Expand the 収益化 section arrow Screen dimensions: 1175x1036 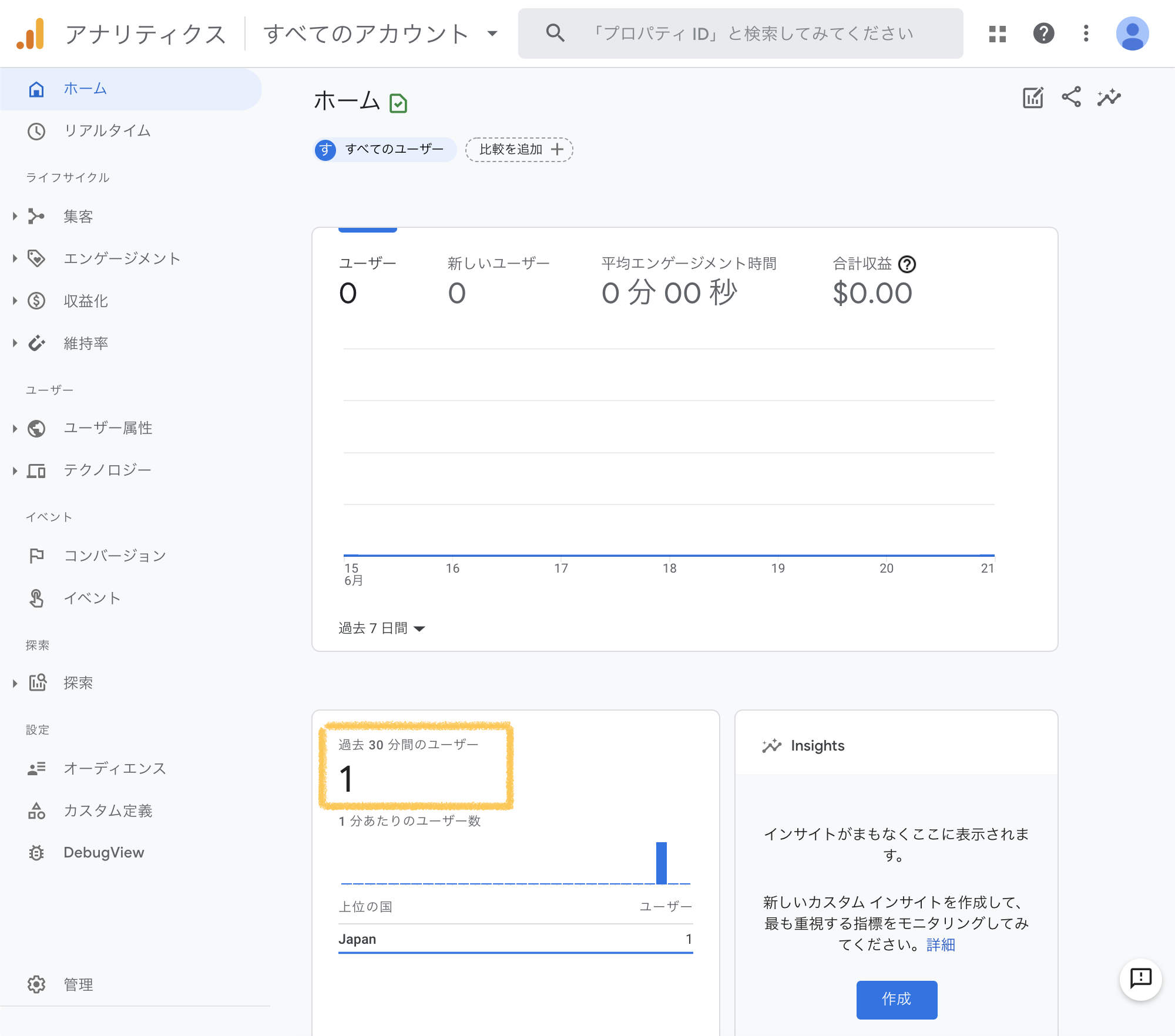coord(15,301)
